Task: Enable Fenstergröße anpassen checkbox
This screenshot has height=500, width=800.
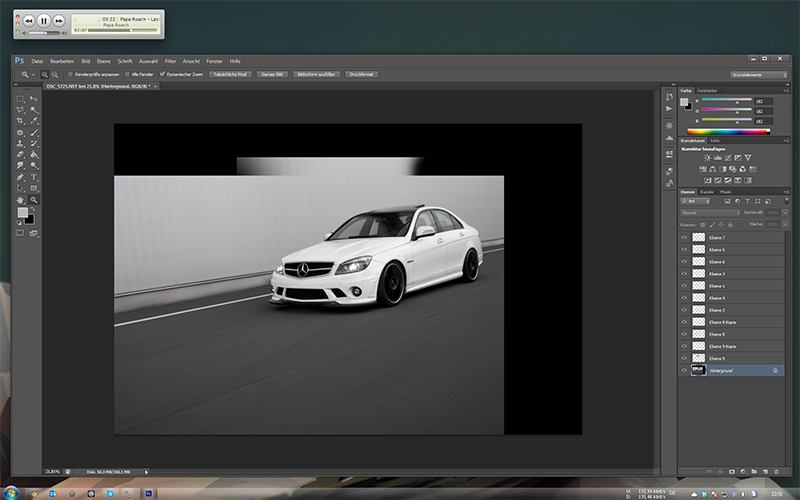Action: click(x=70, y=74)
